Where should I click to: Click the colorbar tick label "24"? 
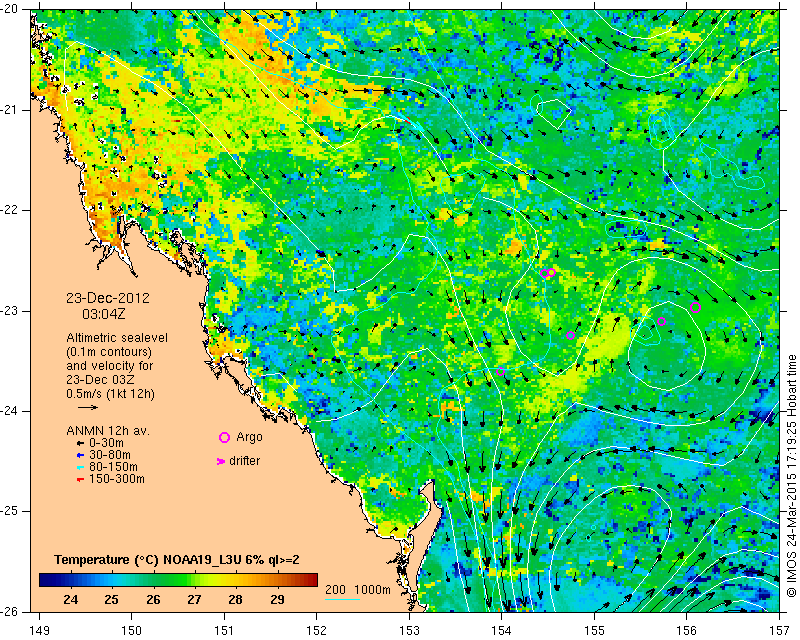(x=71, y=599)
